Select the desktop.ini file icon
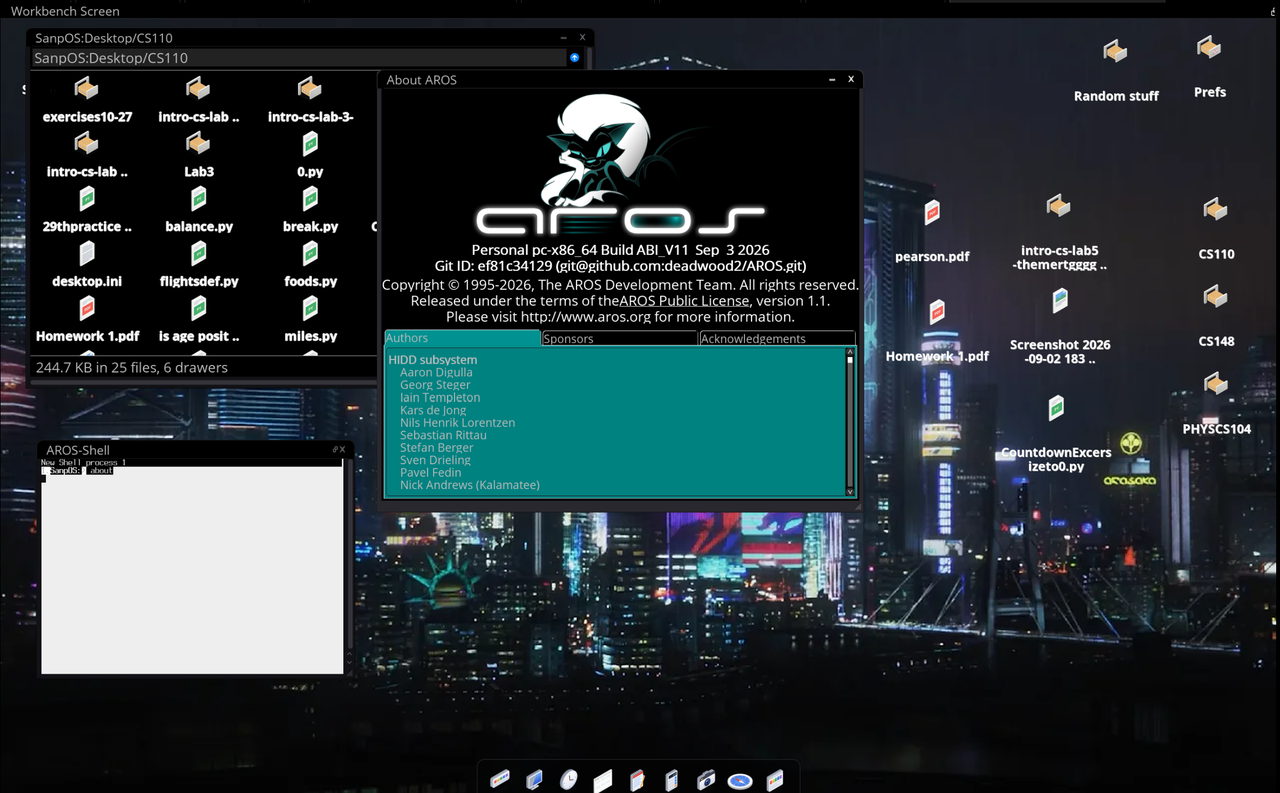 [x=87, y=265]
